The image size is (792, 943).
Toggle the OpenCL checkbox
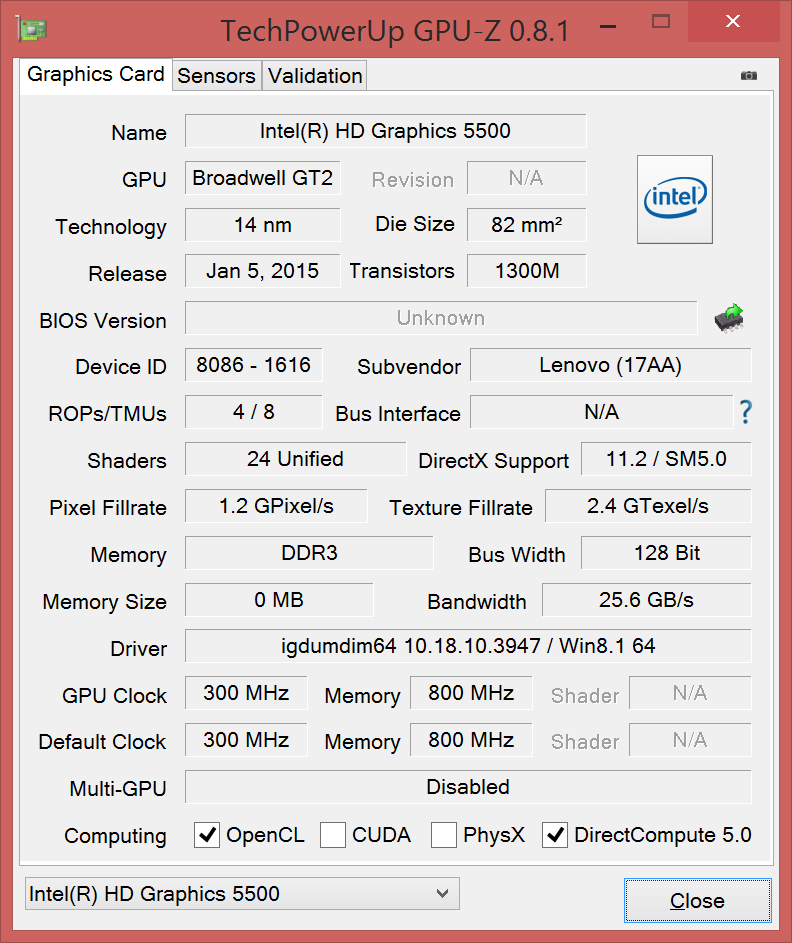coord(207,835)
